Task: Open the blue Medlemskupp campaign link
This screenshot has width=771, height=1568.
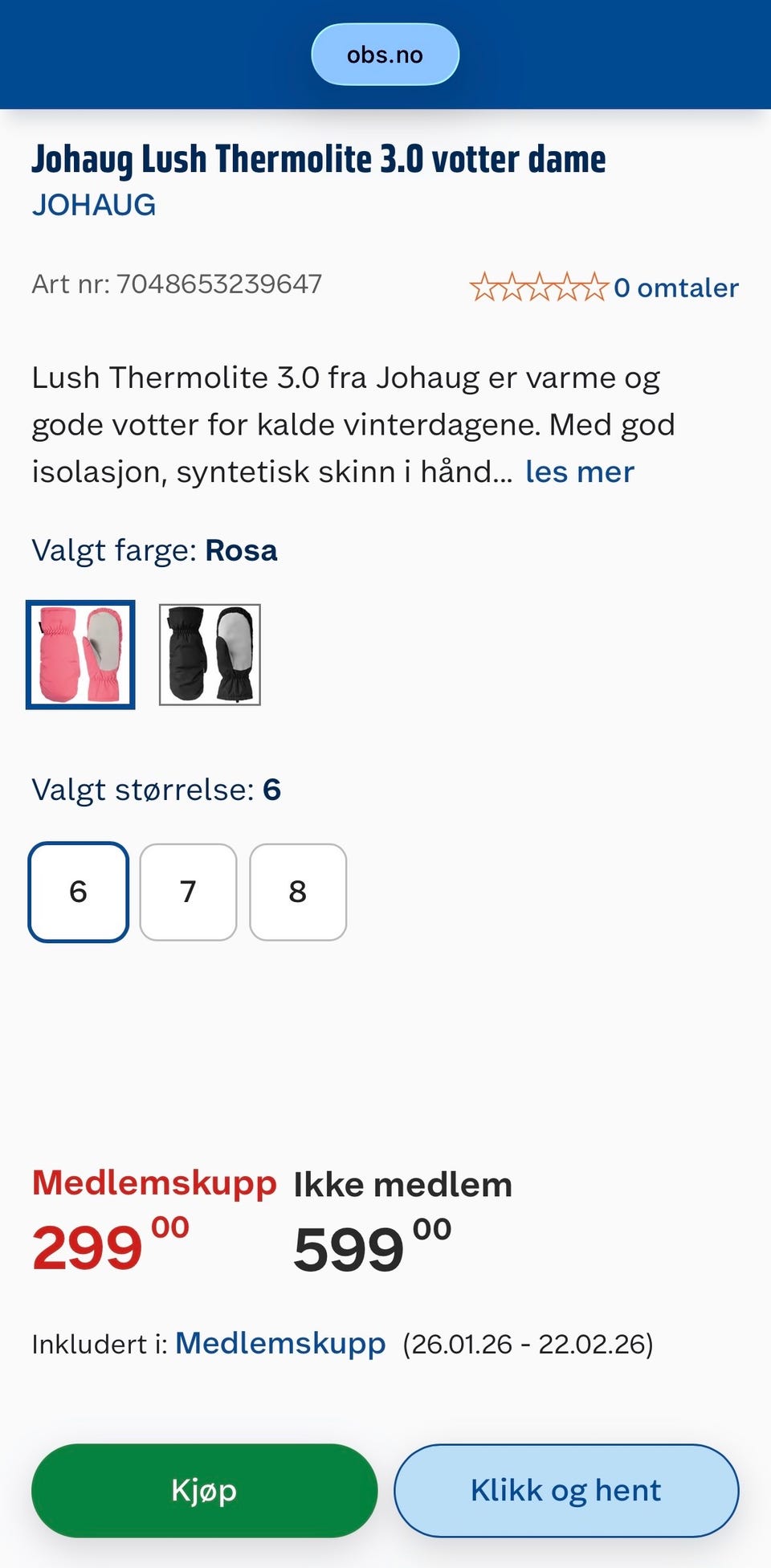Action: click(x=280, y=1343)
